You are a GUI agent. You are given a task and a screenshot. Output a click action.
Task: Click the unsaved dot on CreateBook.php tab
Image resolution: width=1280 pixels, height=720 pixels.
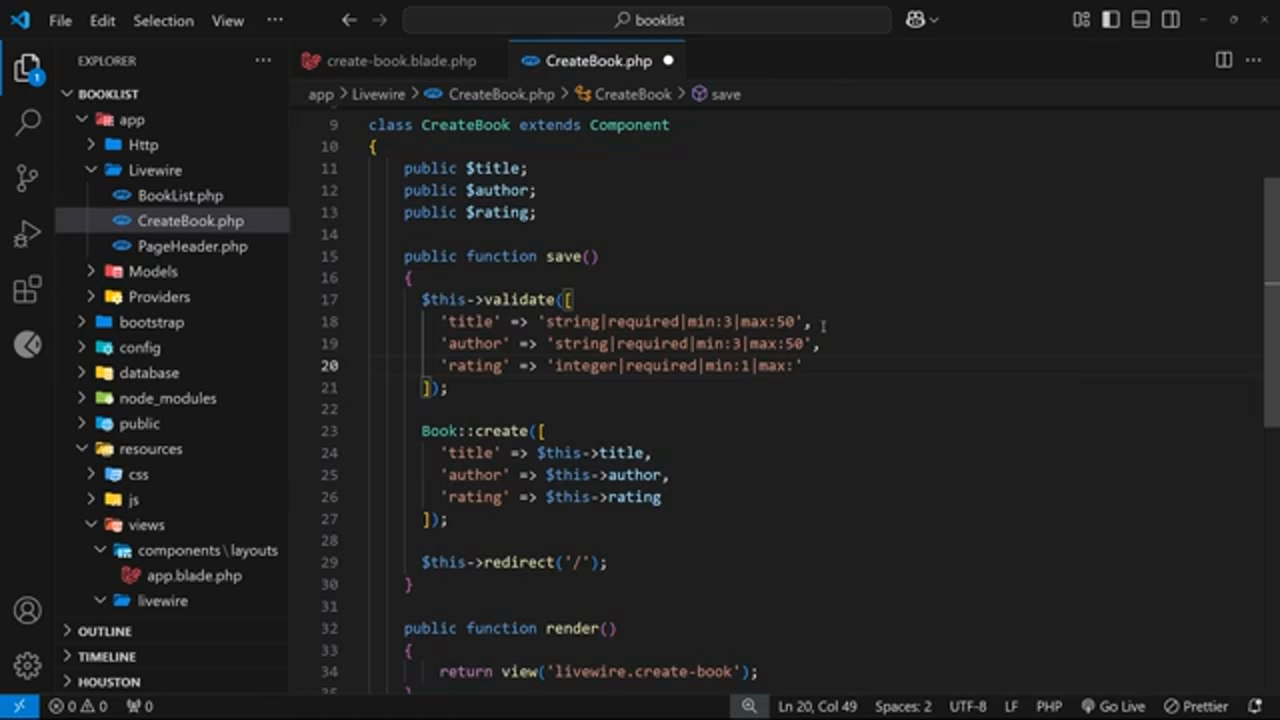point(668,61)
